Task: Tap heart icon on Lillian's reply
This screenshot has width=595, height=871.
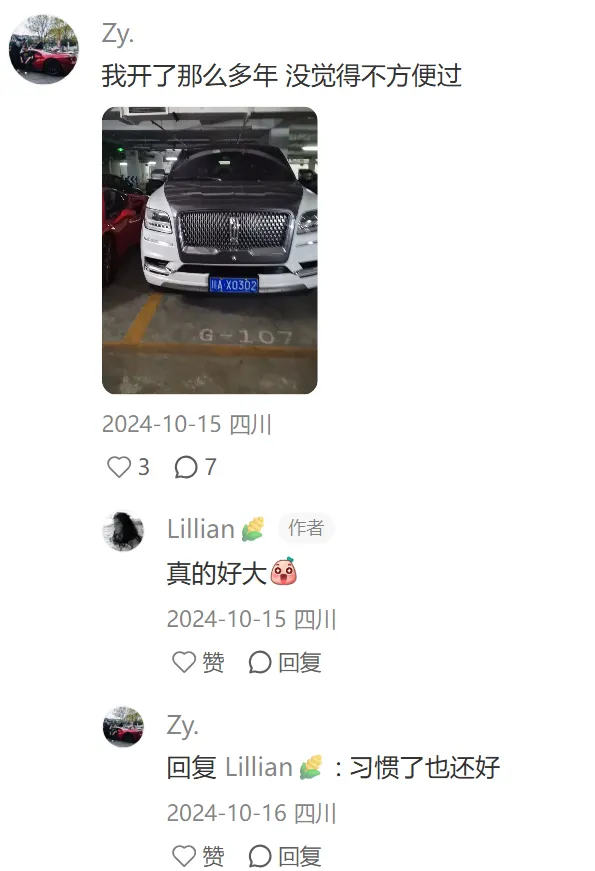Action: [184, 662]
